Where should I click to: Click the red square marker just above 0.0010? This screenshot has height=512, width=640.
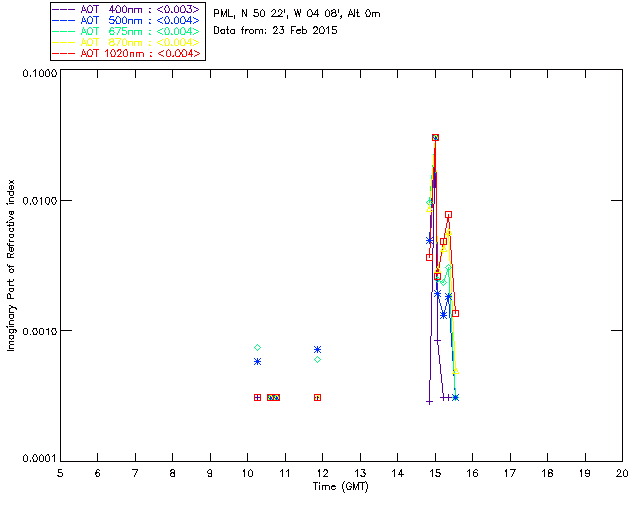[x=456, y=314]
